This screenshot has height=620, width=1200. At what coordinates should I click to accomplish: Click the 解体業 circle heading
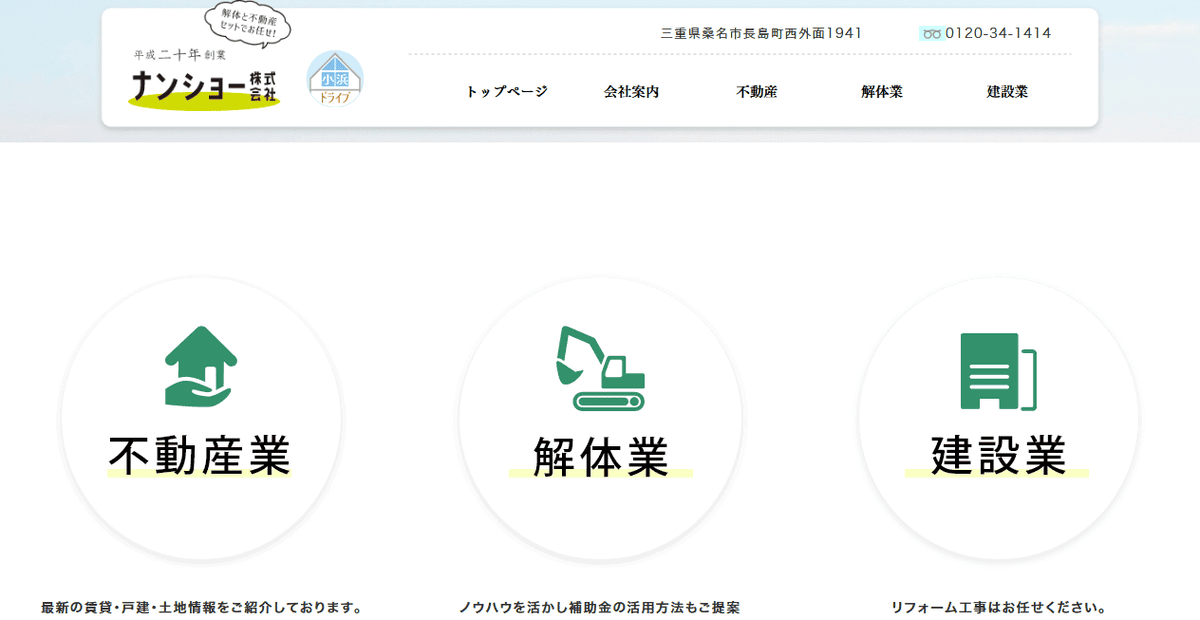pos(600,455)
